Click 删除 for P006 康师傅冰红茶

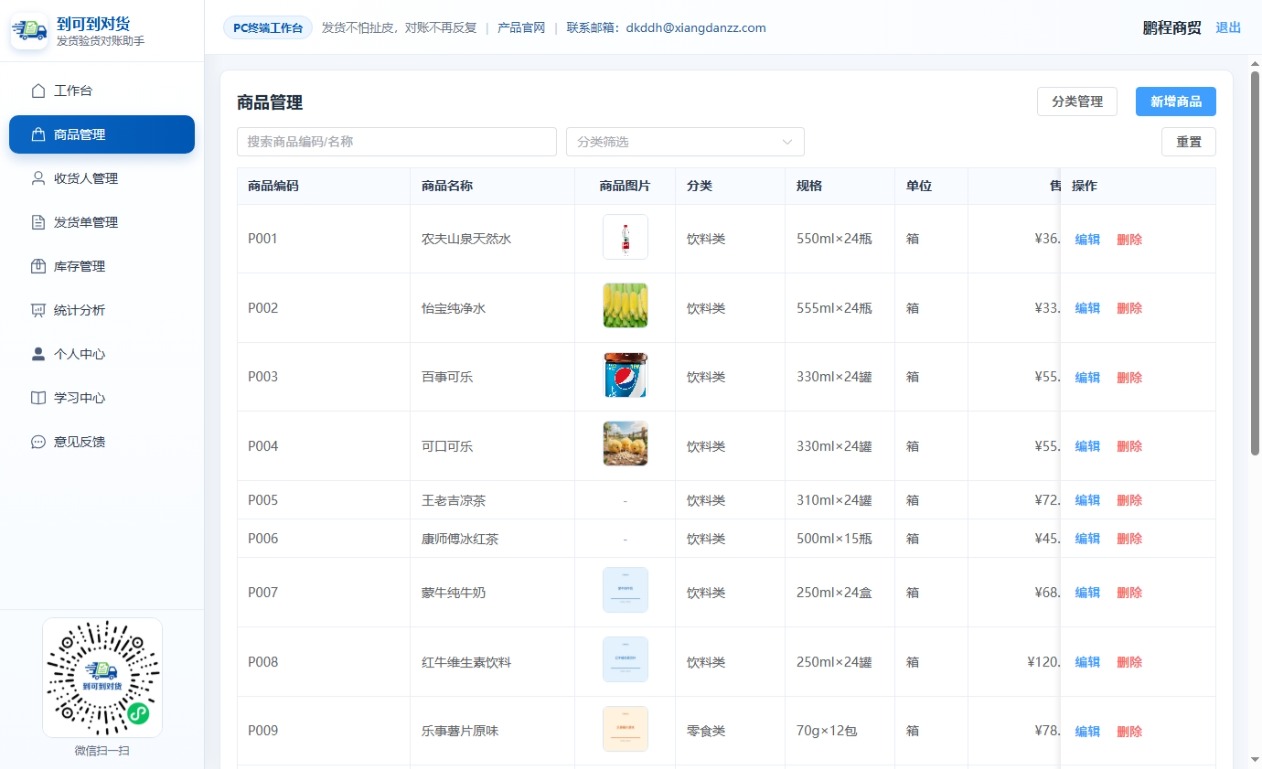pos(1129,538)
